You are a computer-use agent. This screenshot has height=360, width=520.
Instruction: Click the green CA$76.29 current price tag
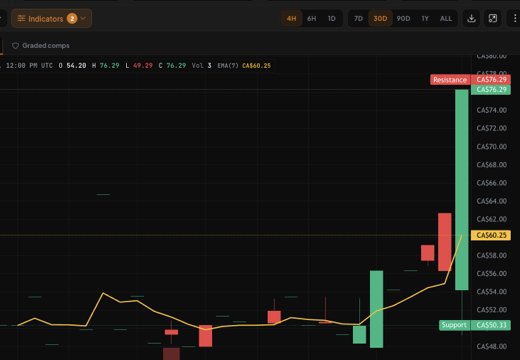click(x=491, y=90)
